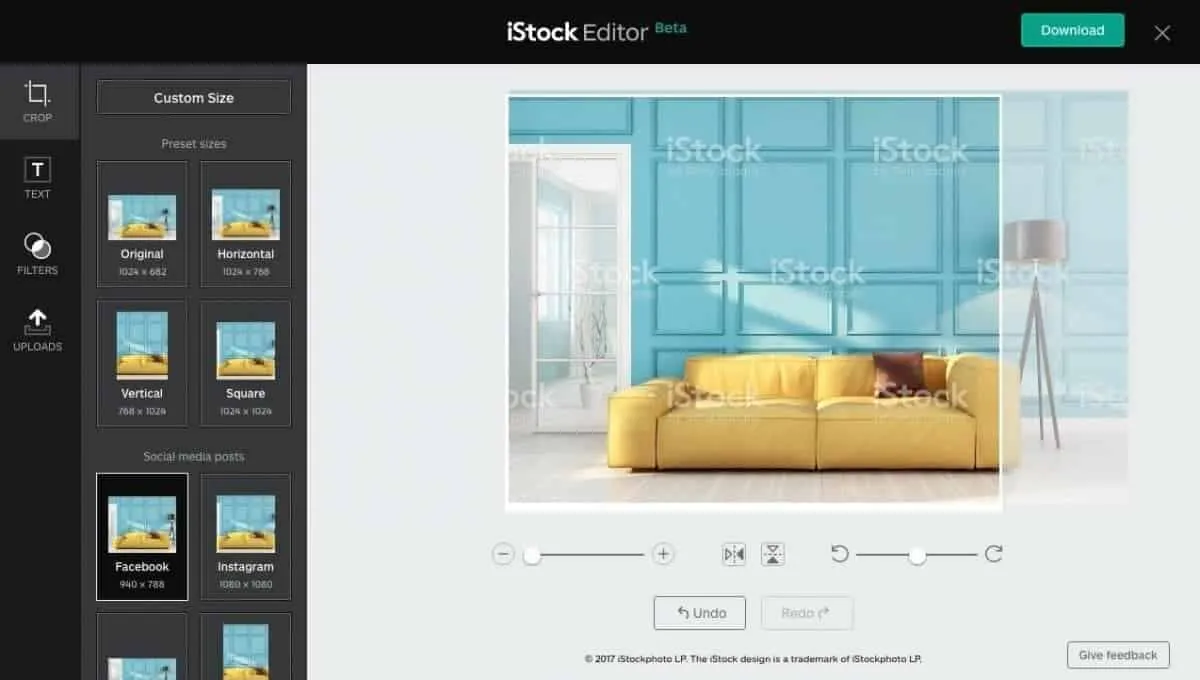
Task: Select the Horizontal preset size
Action: pyautogui.click(x=246, y=224)
